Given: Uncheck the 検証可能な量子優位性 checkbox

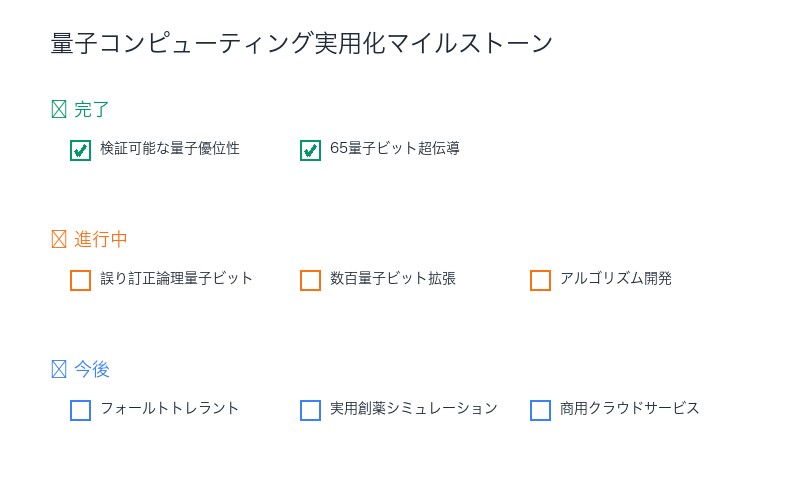Looking at the screenshot, I should (81, 151).
